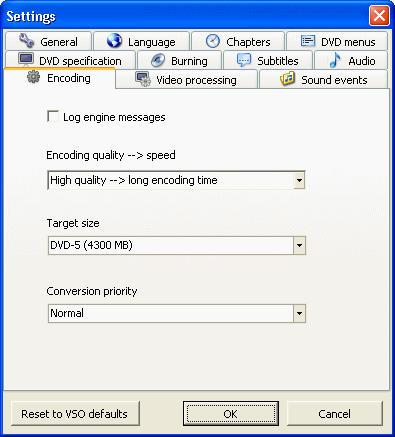Open the Target size dropdown arrow
The image size is (395, 437).
coord(299,246)
